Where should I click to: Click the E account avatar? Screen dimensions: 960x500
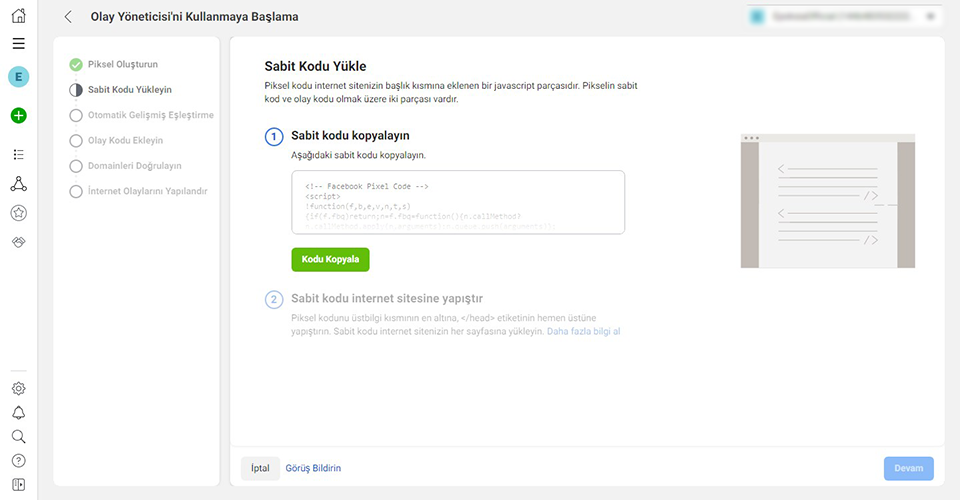point(18,76)
